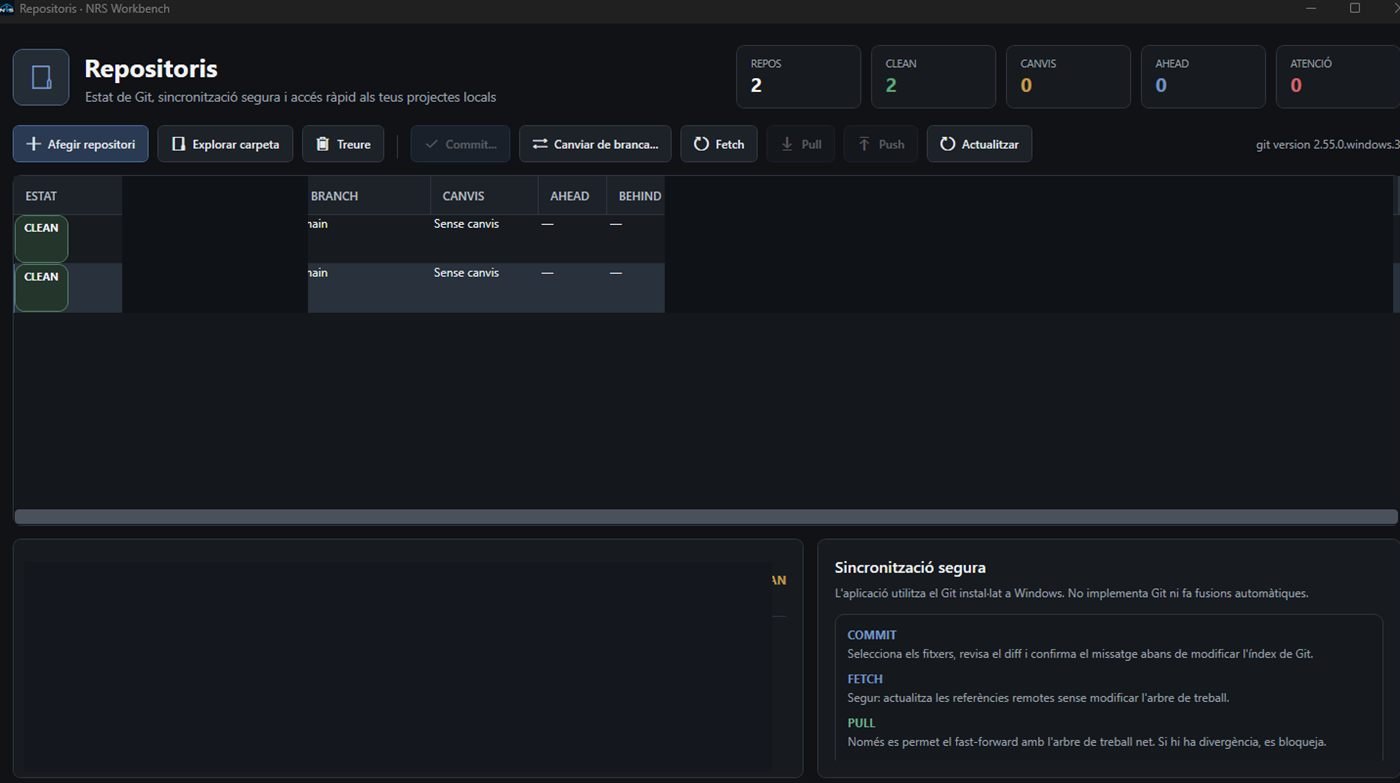
Task: Refresh list with Actualitzar button
Action: click(979, 144)
